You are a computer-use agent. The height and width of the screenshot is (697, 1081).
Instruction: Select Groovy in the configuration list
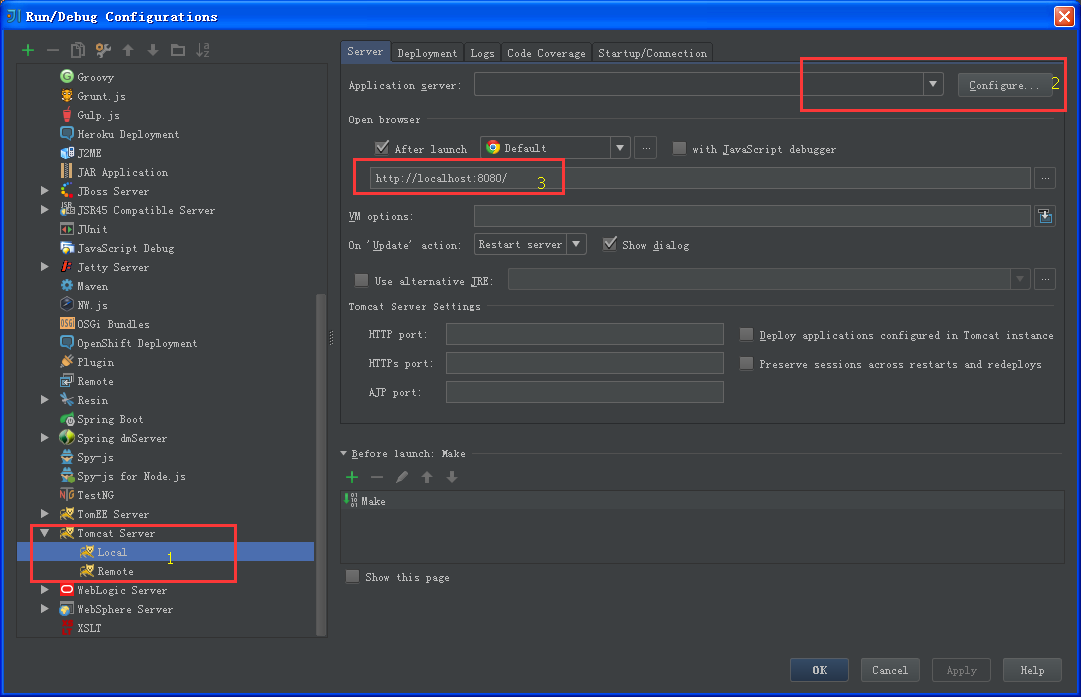[95, 77]
